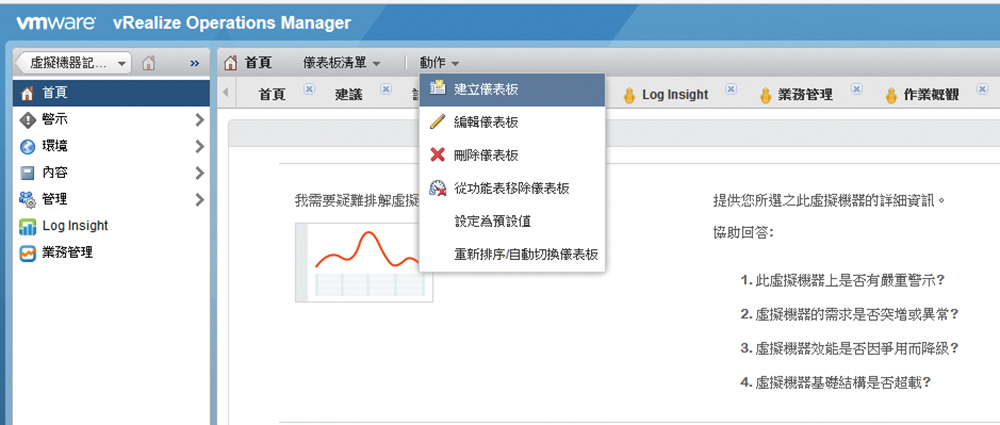The image size is (1000, 425).
Task: Open the 儀表板清單 dropdown menu
Action: click(x=342, y=63)
